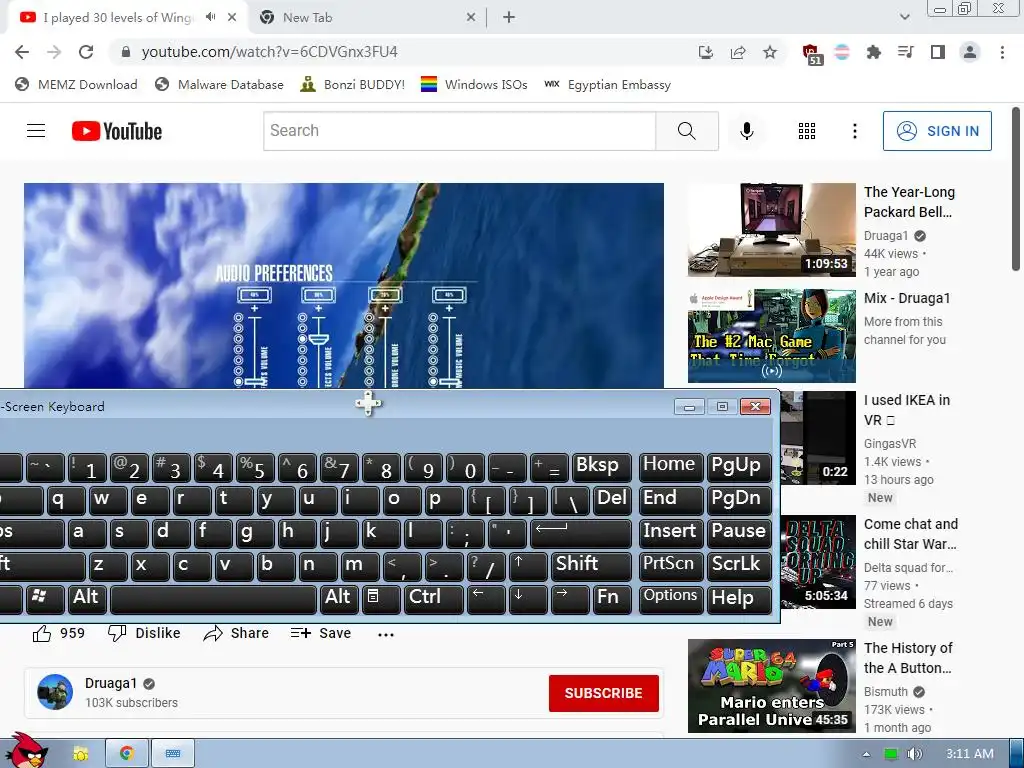Viewport: 1024px width, 768px height.
Task: Expand the tab search chevron
Action: pyautogui.click(x=904, y=17)
